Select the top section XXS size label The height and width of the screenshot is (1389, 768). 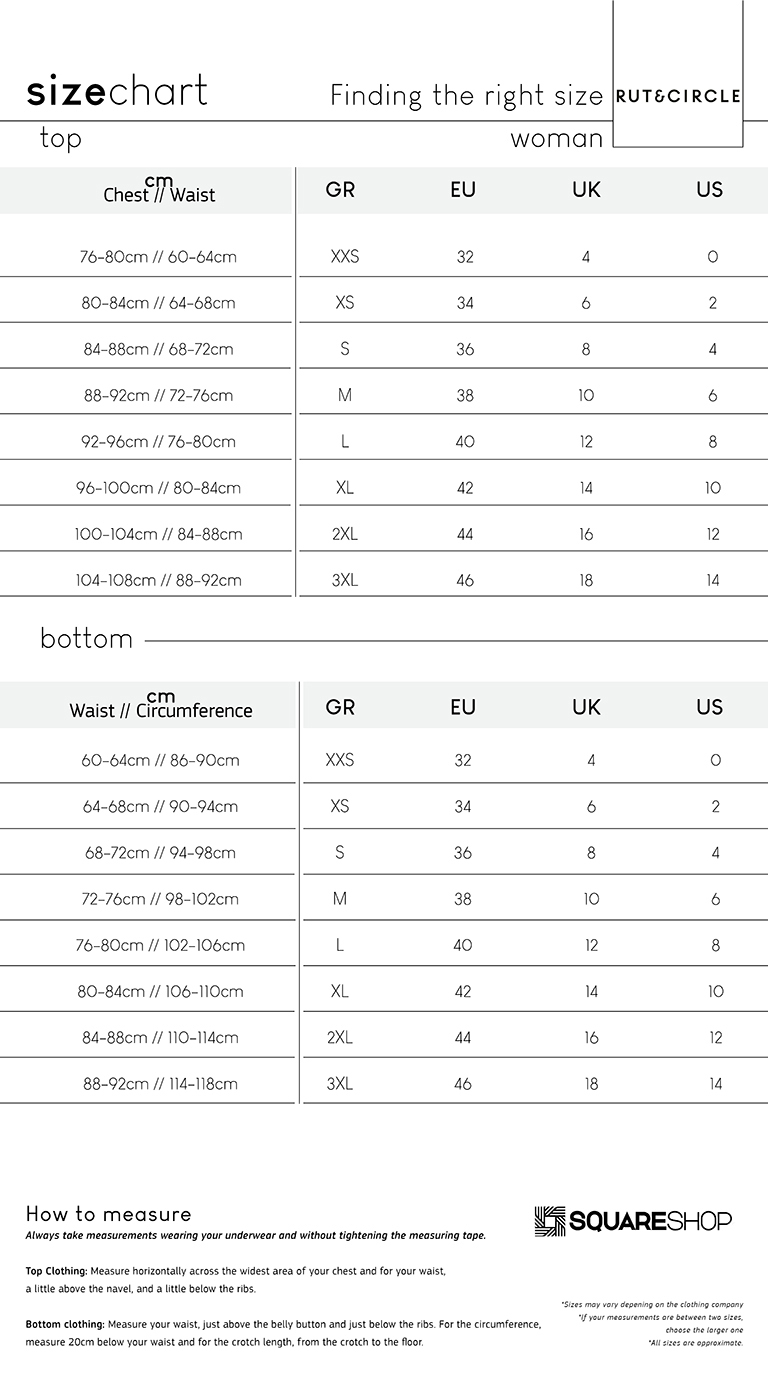pyautogui.click(x=345, y=256)
